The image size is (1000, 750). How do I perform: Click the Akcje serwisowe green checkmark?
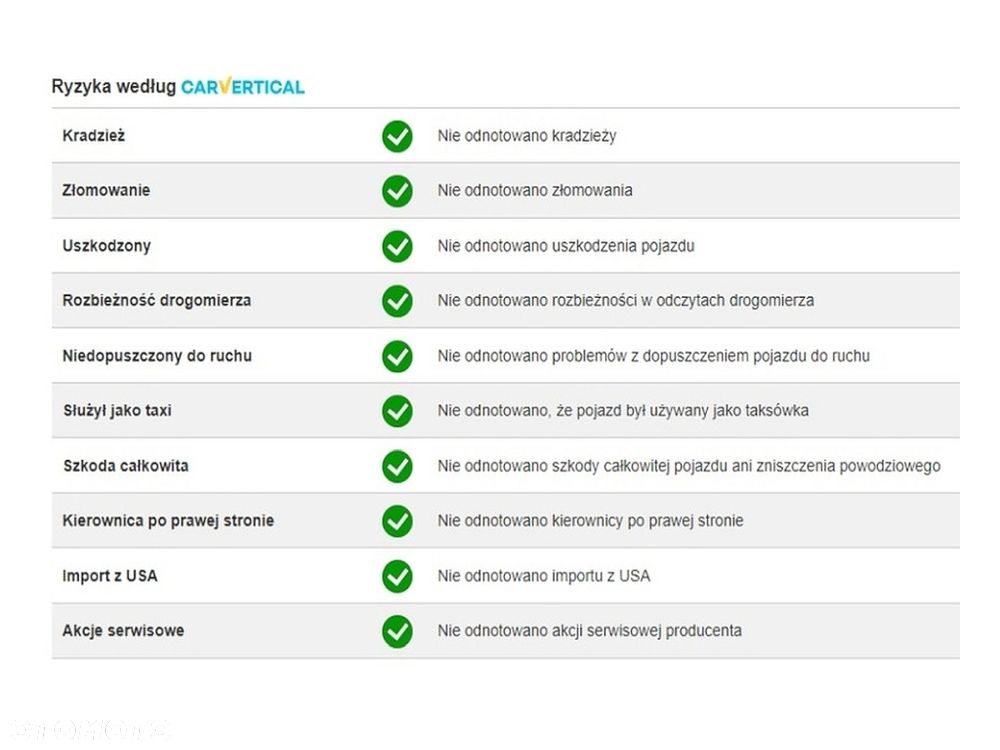coord(397,631)
